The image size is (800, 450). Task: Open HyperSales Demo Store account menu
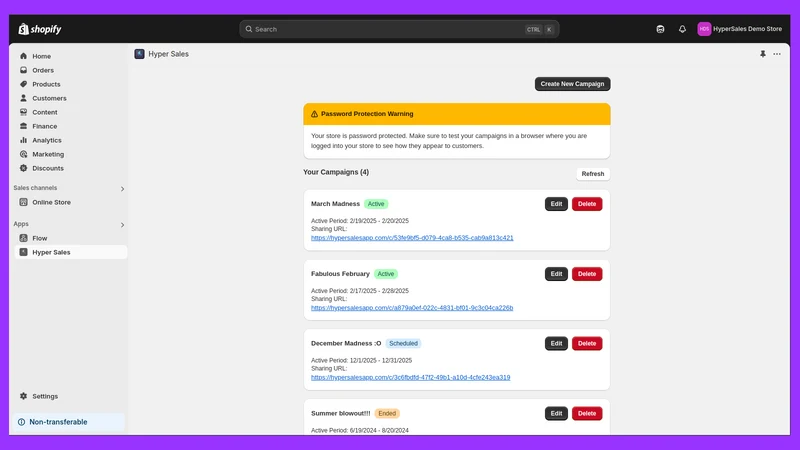tap(740, 29)
